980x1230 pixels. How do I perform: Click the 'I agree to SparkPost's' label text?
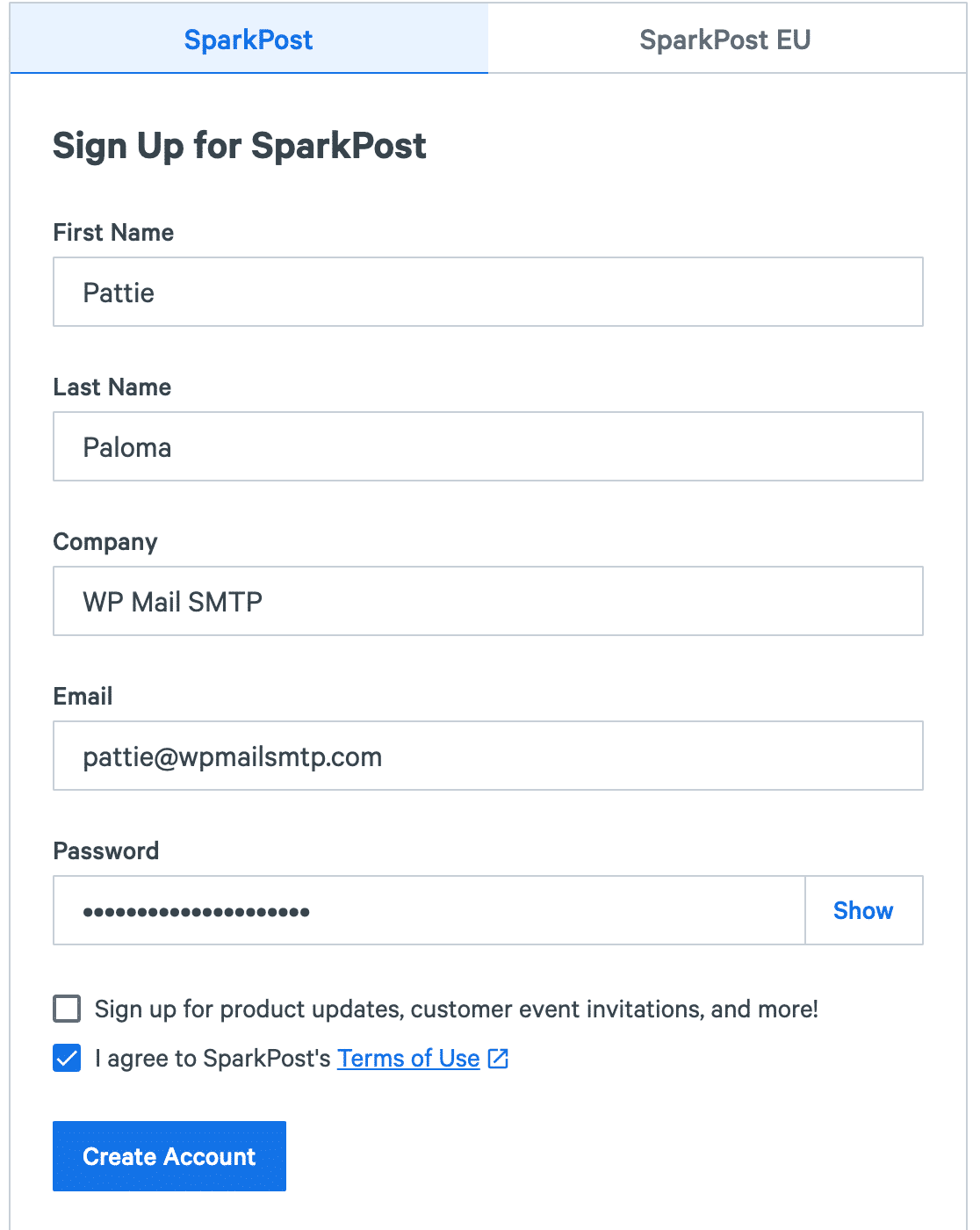tap(213, 1059)
